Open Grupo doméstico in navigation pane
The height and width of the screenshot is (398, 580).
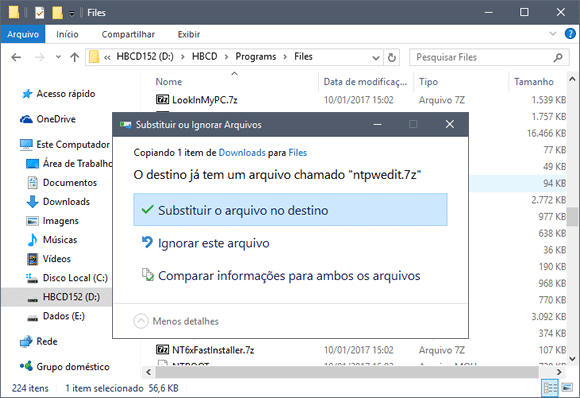(72, 367)
